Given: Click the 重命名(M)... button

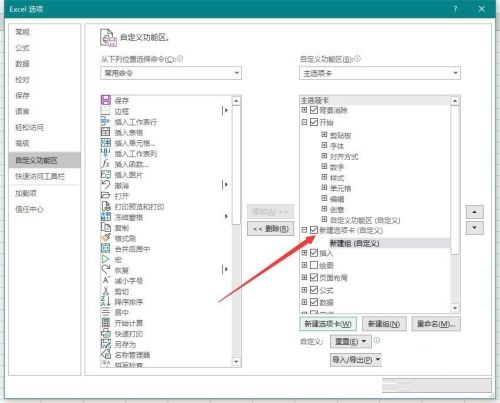Looking at the screenshot, I should [x=436, y=324].
